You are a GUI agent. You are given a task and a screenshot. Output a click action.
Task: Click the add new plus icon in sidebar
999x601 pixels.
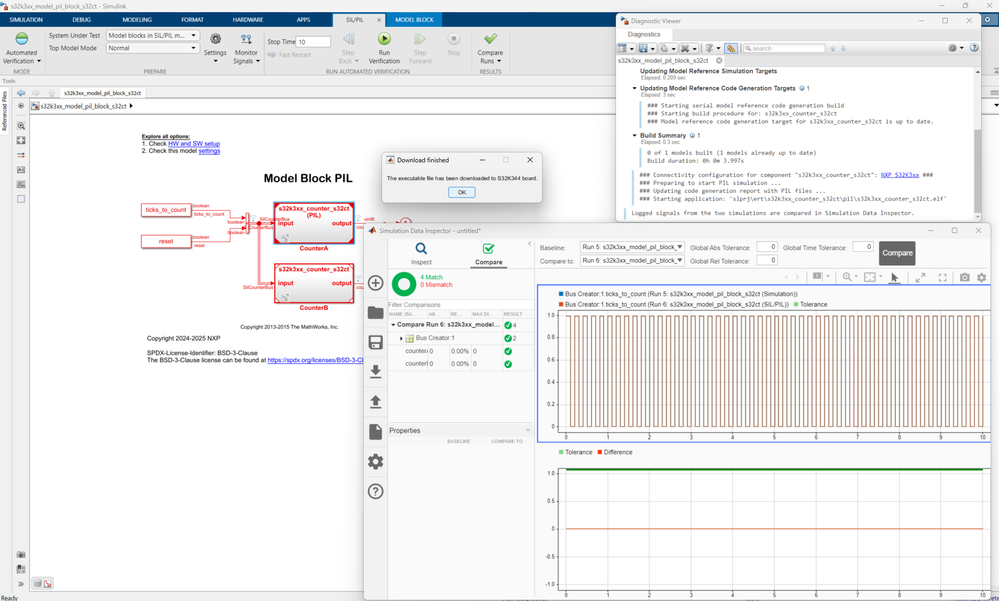[x=376, y=283]
